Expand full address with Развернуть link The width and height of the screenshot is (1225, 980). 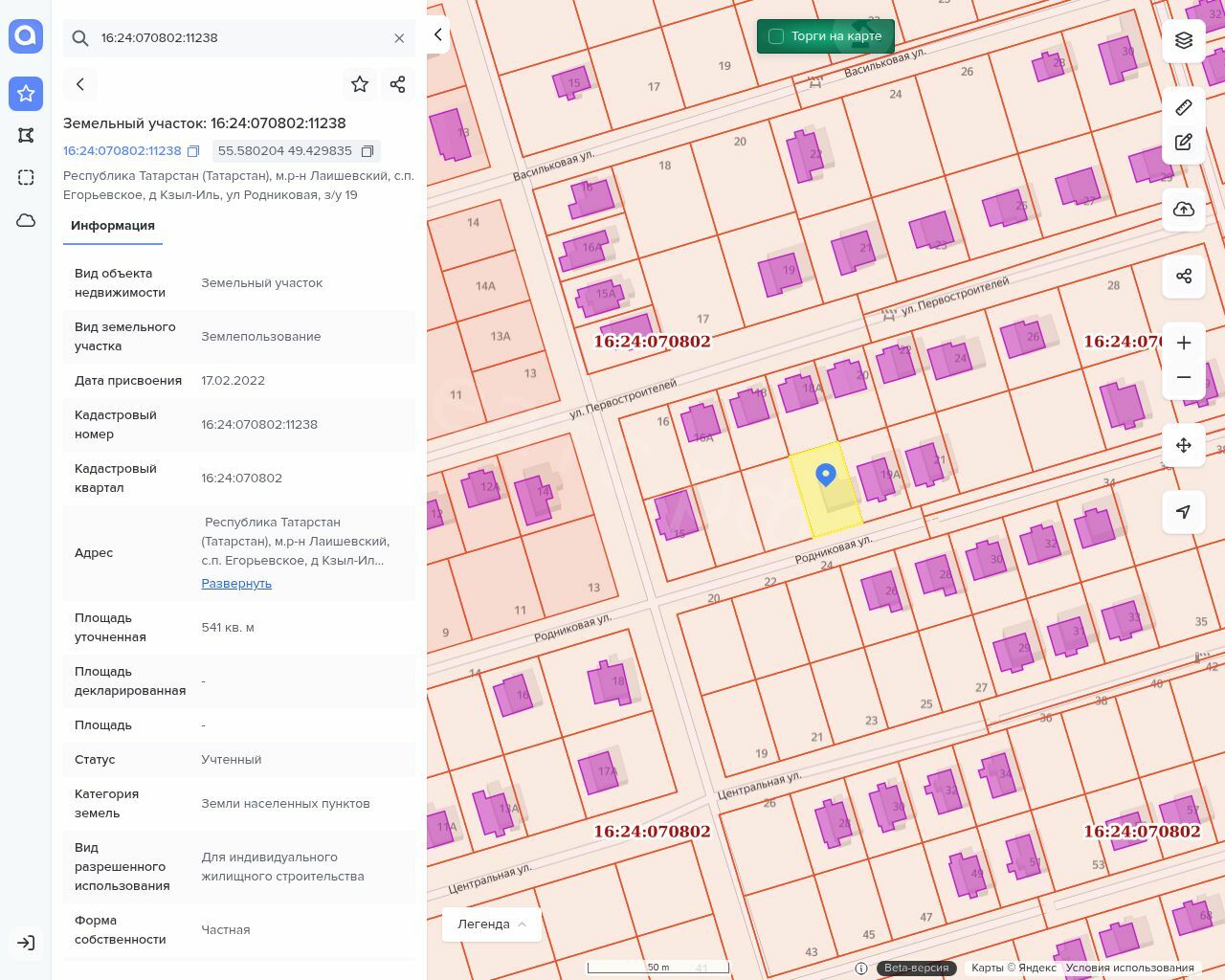(x=236, y=583)
